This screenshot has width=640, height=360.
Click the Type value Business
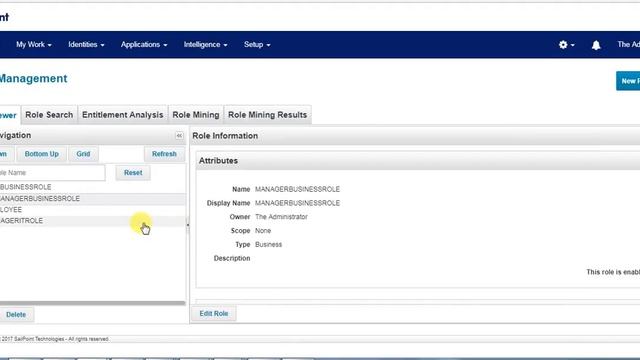pyautogui.click(x=269, y=244)
